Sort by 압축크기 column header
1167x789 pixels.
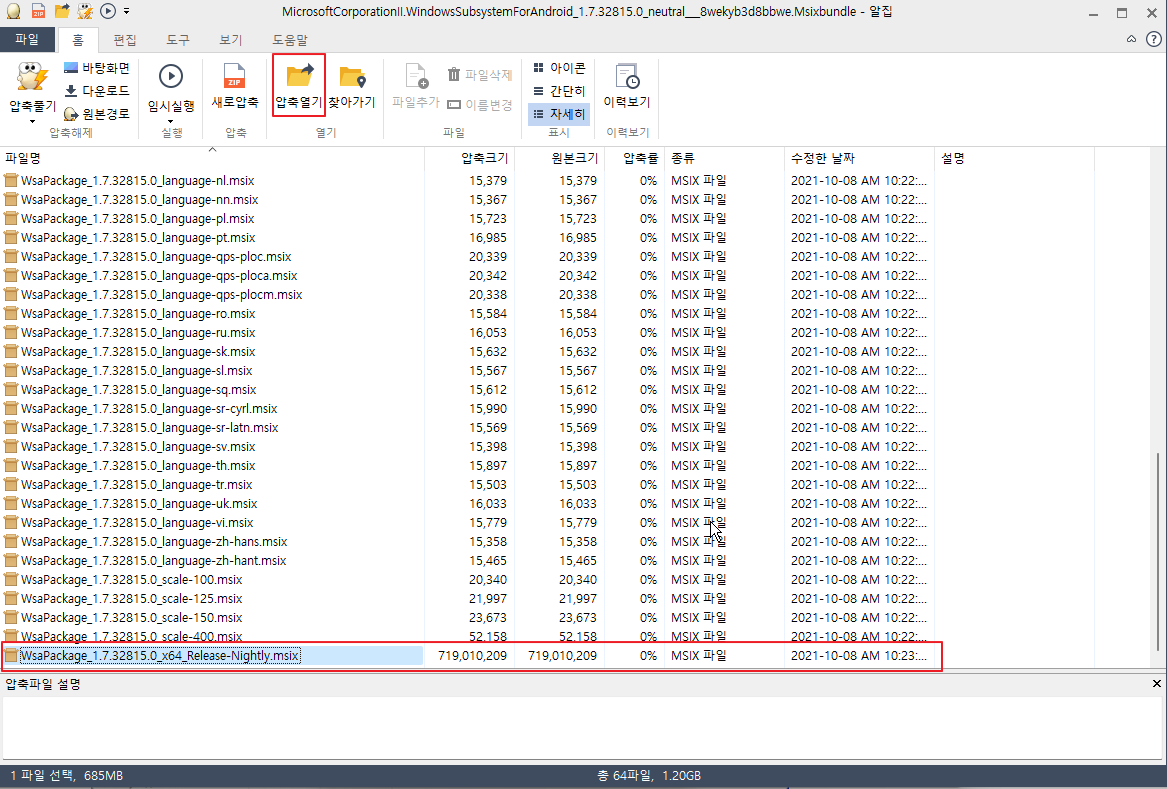(x=470, y=158)
